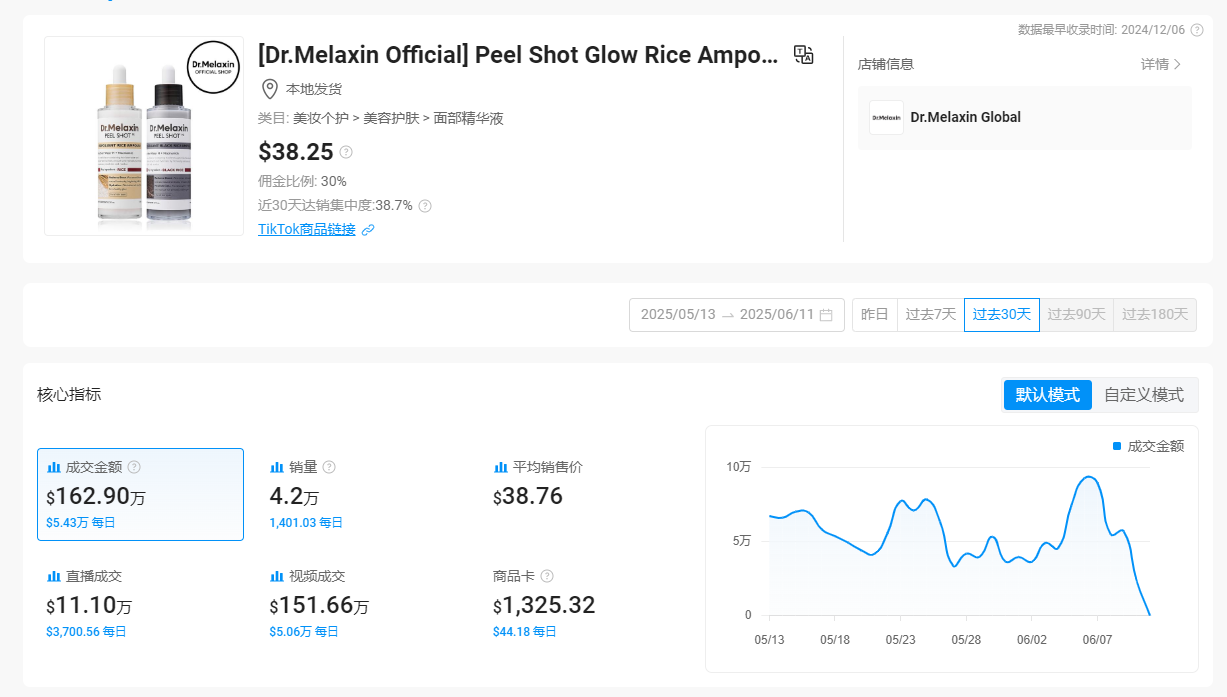
Task: Switch to 自定义模式 display mode
Action: tap(1143, 395)
